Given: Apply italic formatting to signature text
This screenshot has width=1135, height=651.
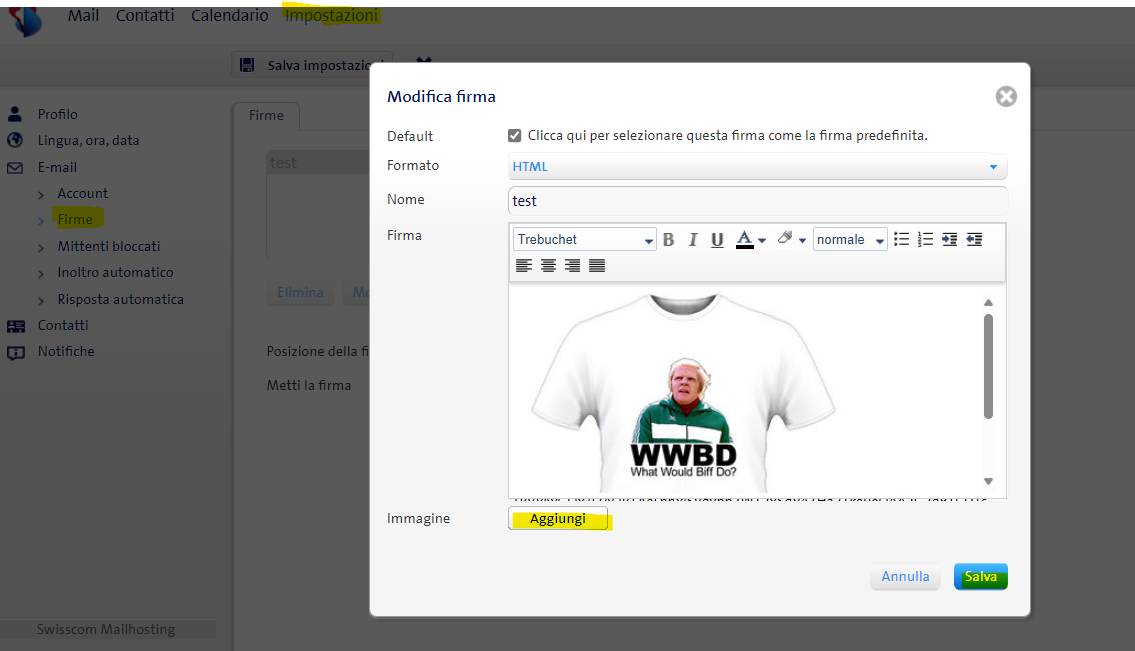Looking at the screenshot, I should tap(692, 240).
